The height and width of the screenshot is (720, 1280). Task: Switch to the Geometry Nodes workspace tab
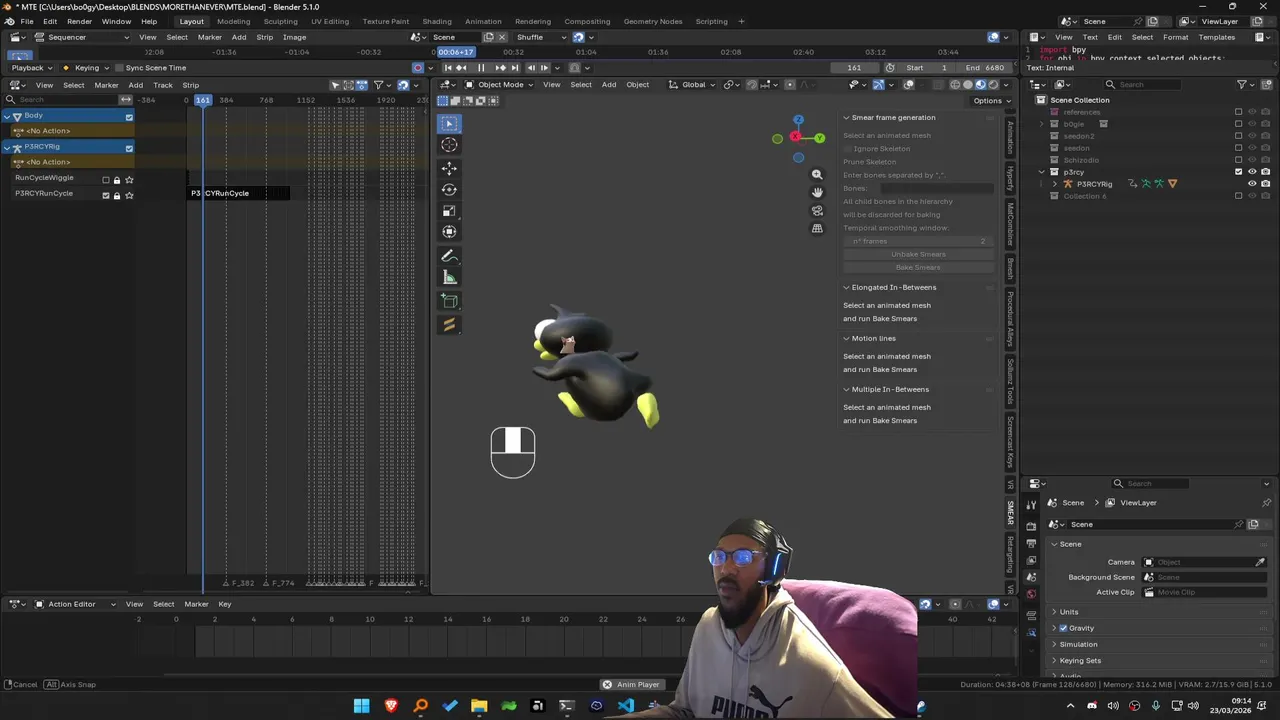point(653,21)
